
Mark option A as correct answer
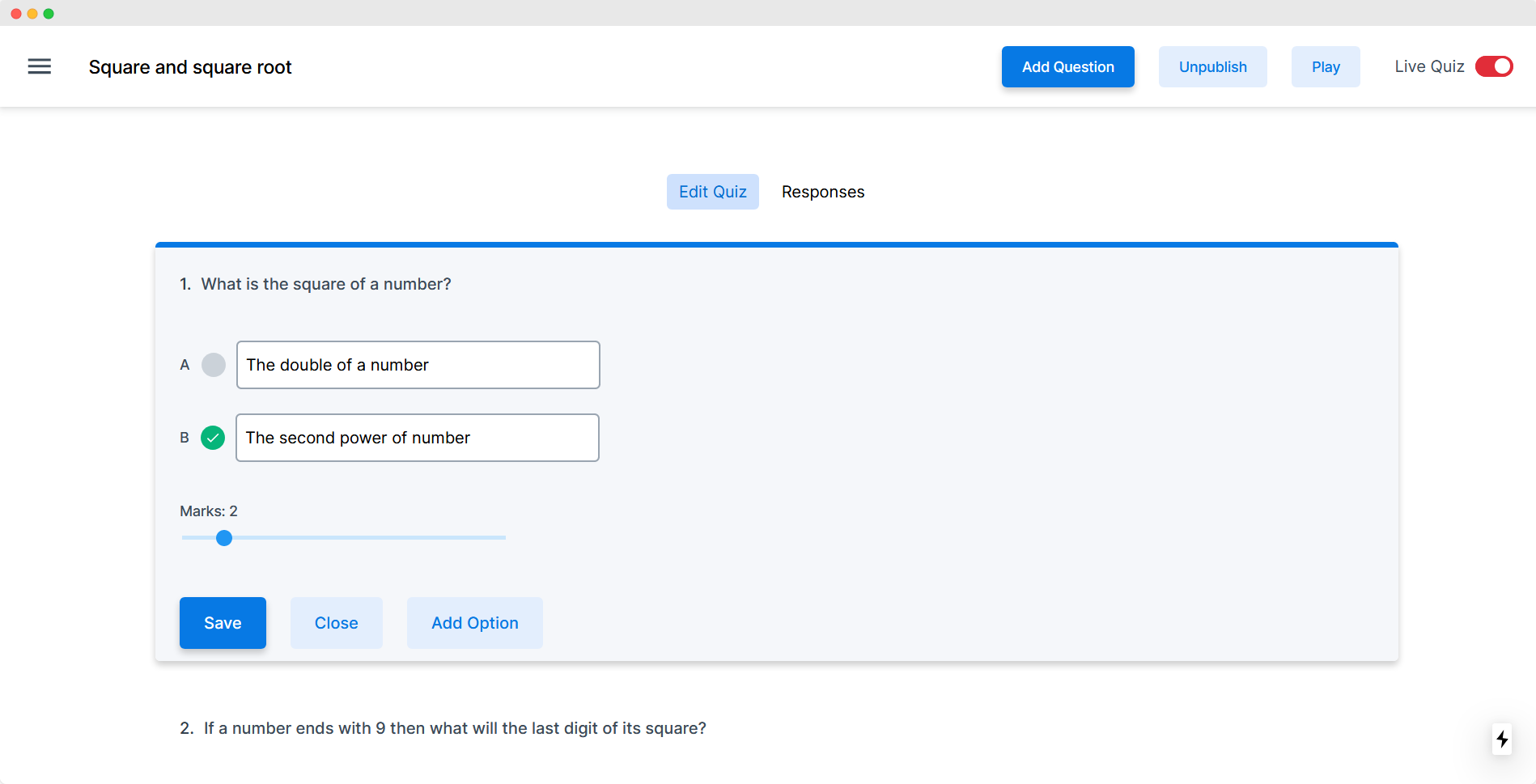tap(214, 365)
